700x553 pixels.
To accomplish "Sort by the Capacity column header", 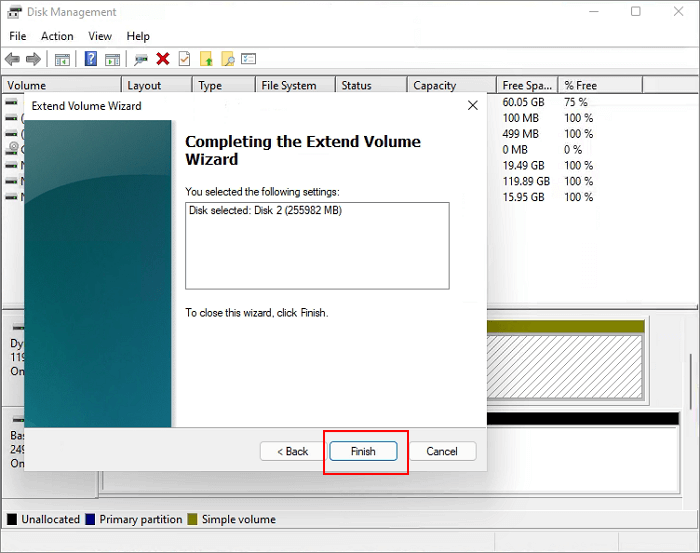I will pyautogui.click(x=435, y=86).
